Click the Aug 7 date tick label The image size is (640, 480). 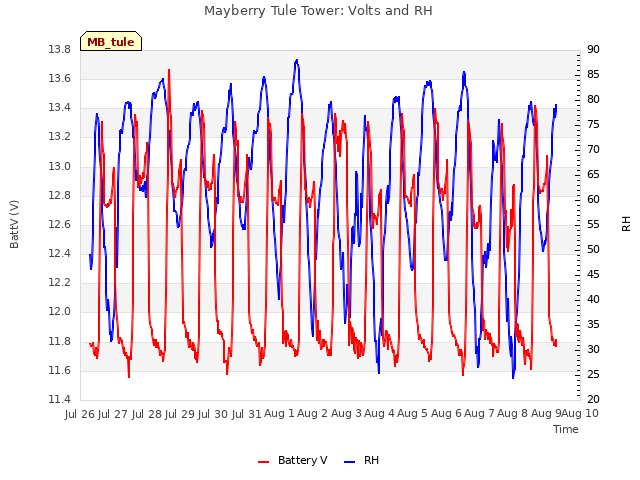[479, 413]
